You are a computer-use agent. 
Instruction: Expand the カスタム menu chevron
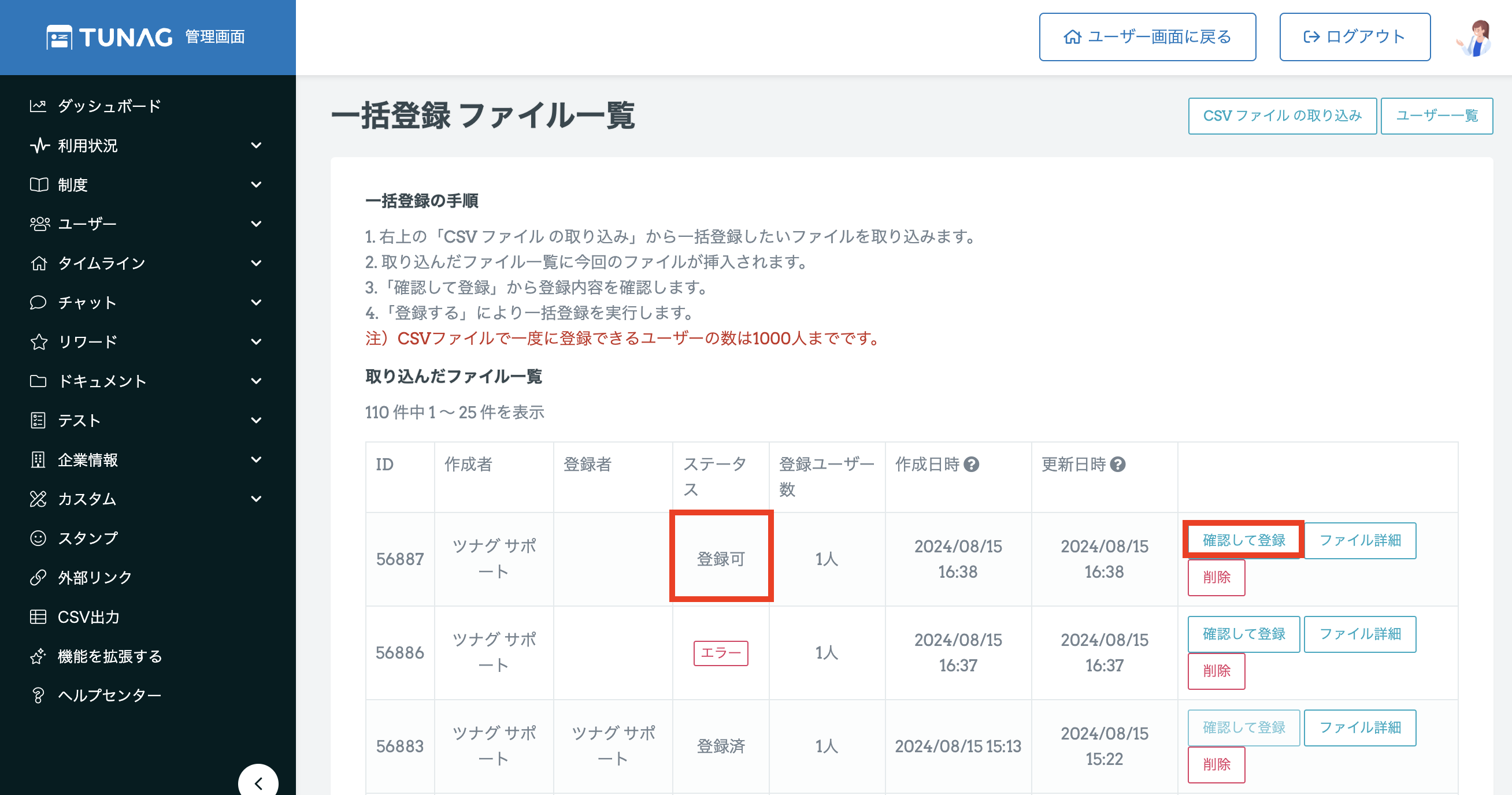click(x=257, y=499)
